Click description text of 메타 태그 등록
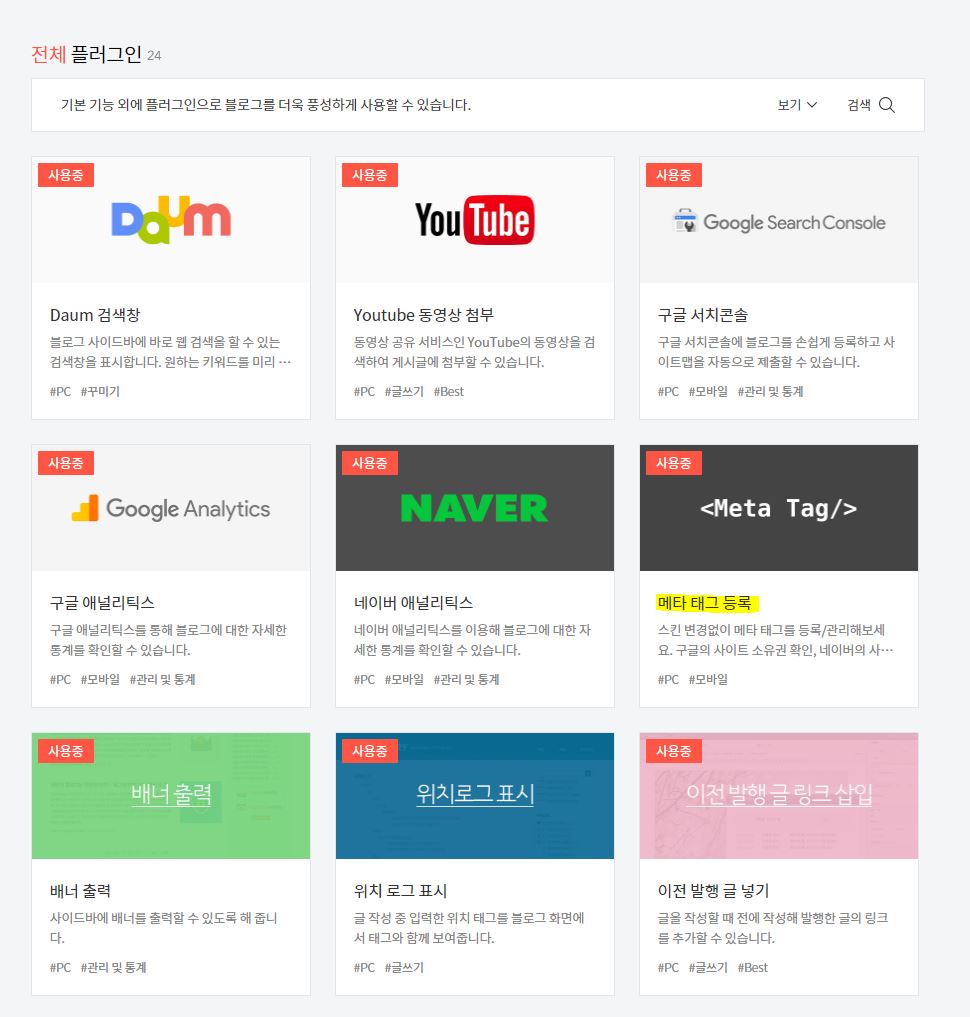The width and height of the screenshot is (970, 1017). pyautogui.click(x=775, y=640)
